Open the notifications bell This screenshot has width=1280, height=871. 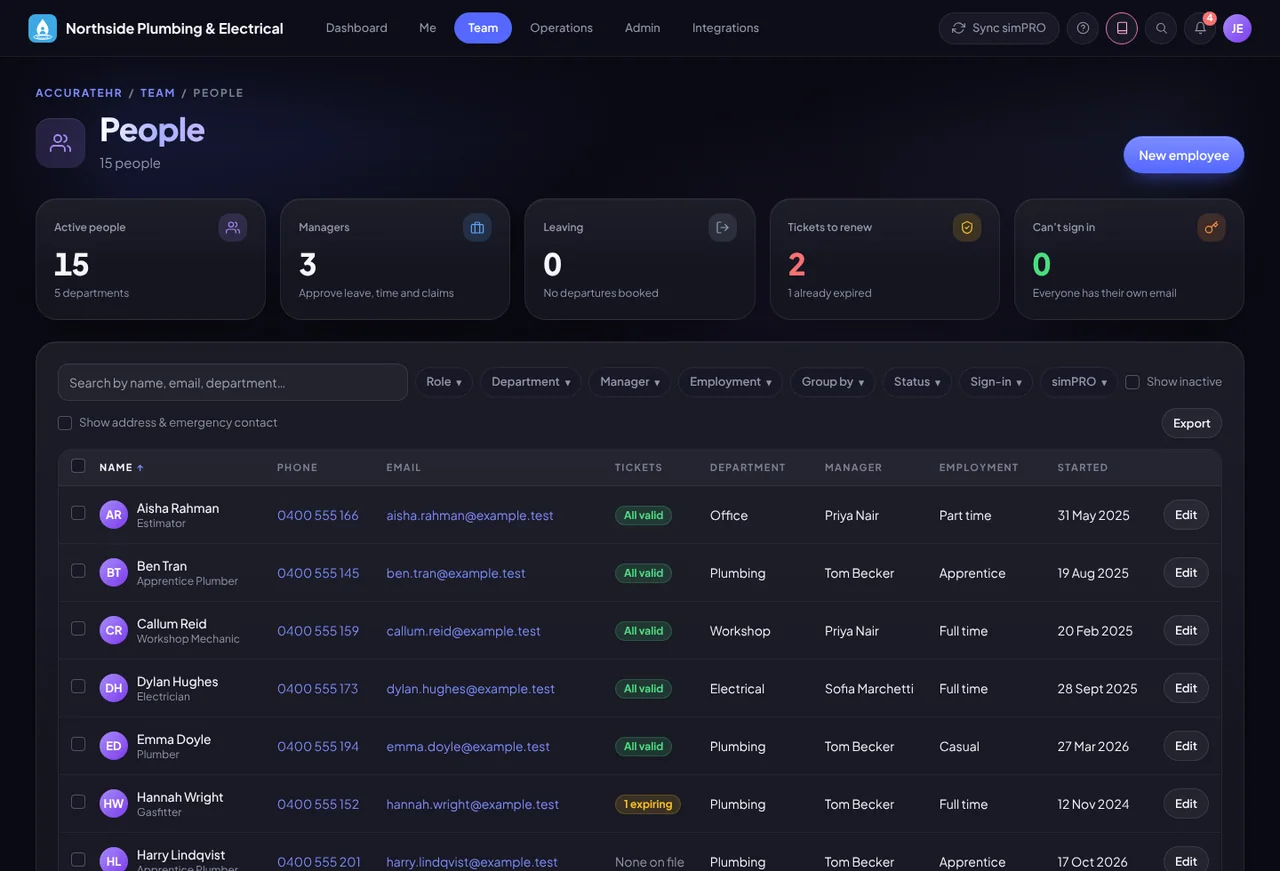tap(1200, 28)
